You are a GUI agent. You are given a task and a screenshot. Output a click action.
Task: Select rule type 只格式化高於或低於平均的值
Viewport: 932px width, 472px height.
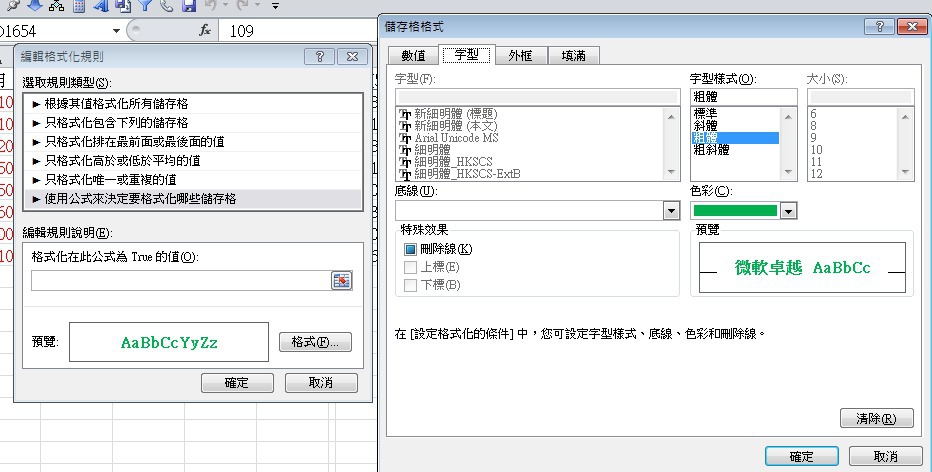[x=193, y=161]
